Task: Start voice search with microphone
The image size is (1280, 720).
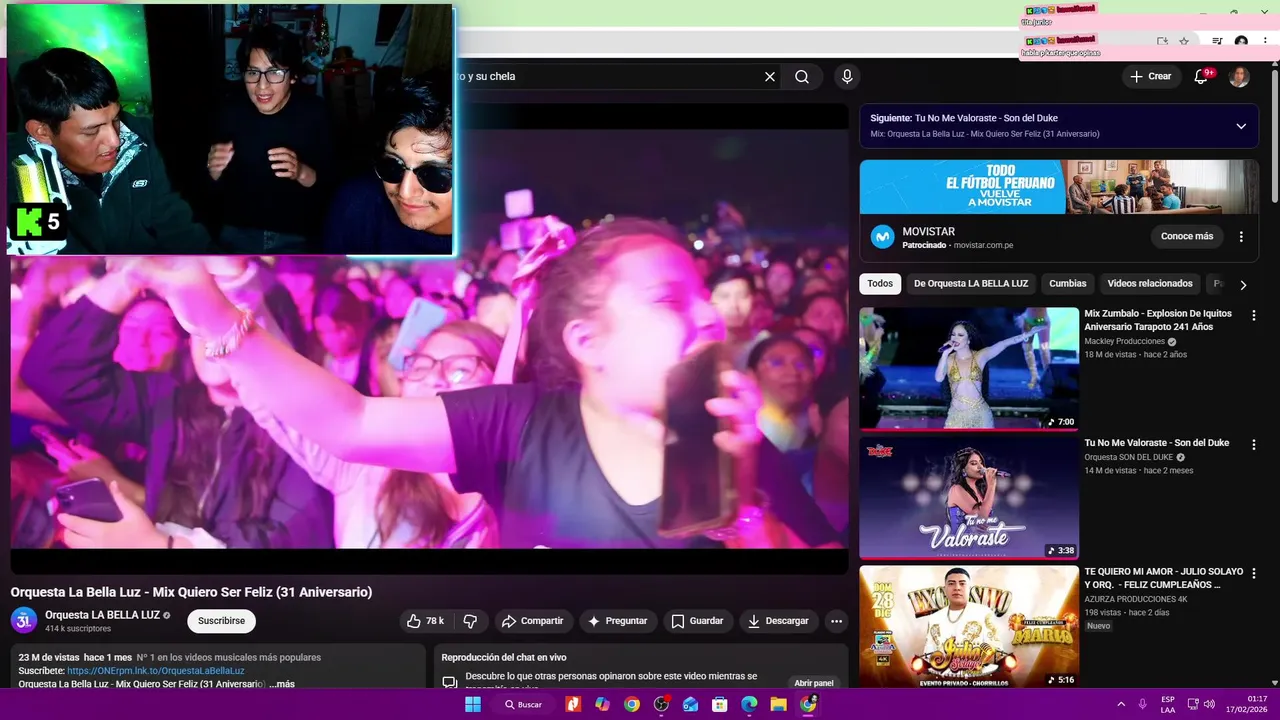Action: pos(847,76)
